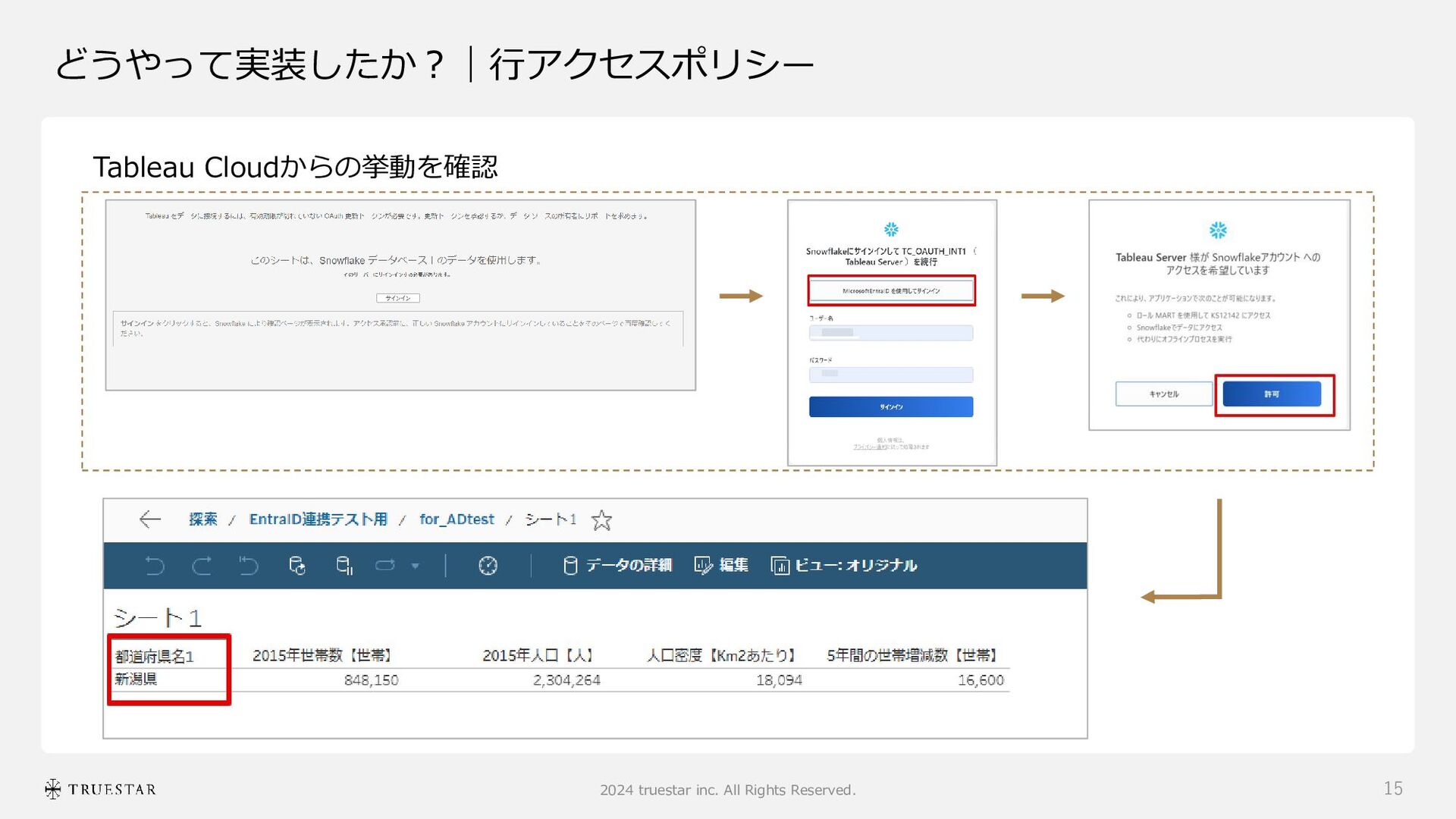Click the device preview rectangle icon
The height and width of the screenshot is (819, 1456).
pos(385,566)
